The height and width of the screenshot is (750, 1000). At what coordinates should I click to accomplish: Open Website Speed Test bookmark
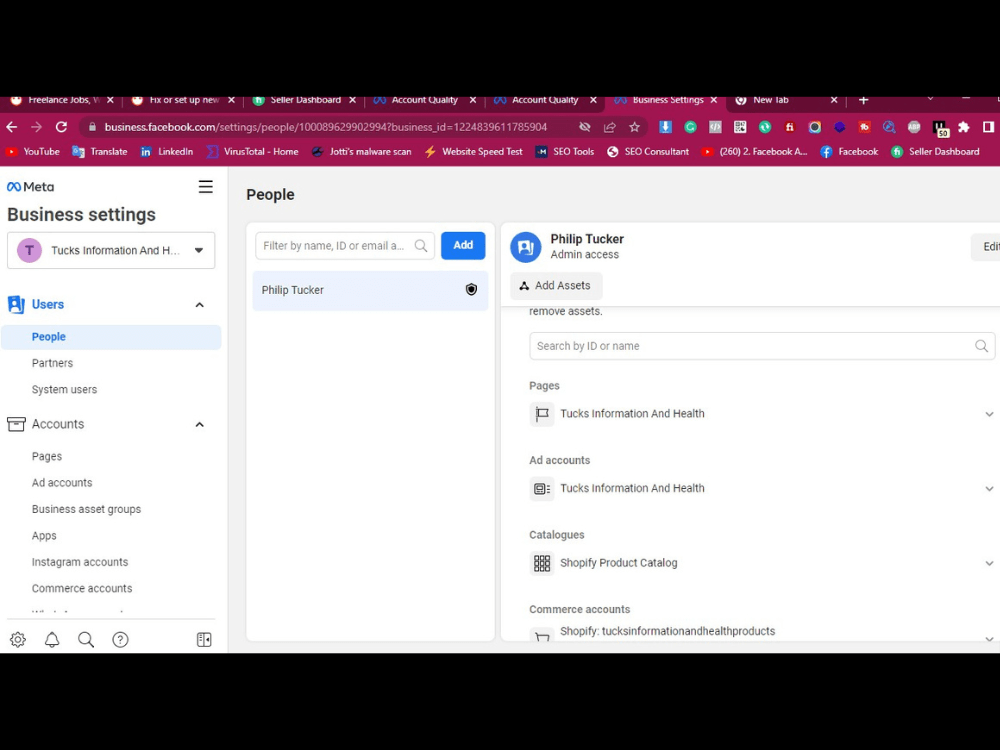[473, 152]
